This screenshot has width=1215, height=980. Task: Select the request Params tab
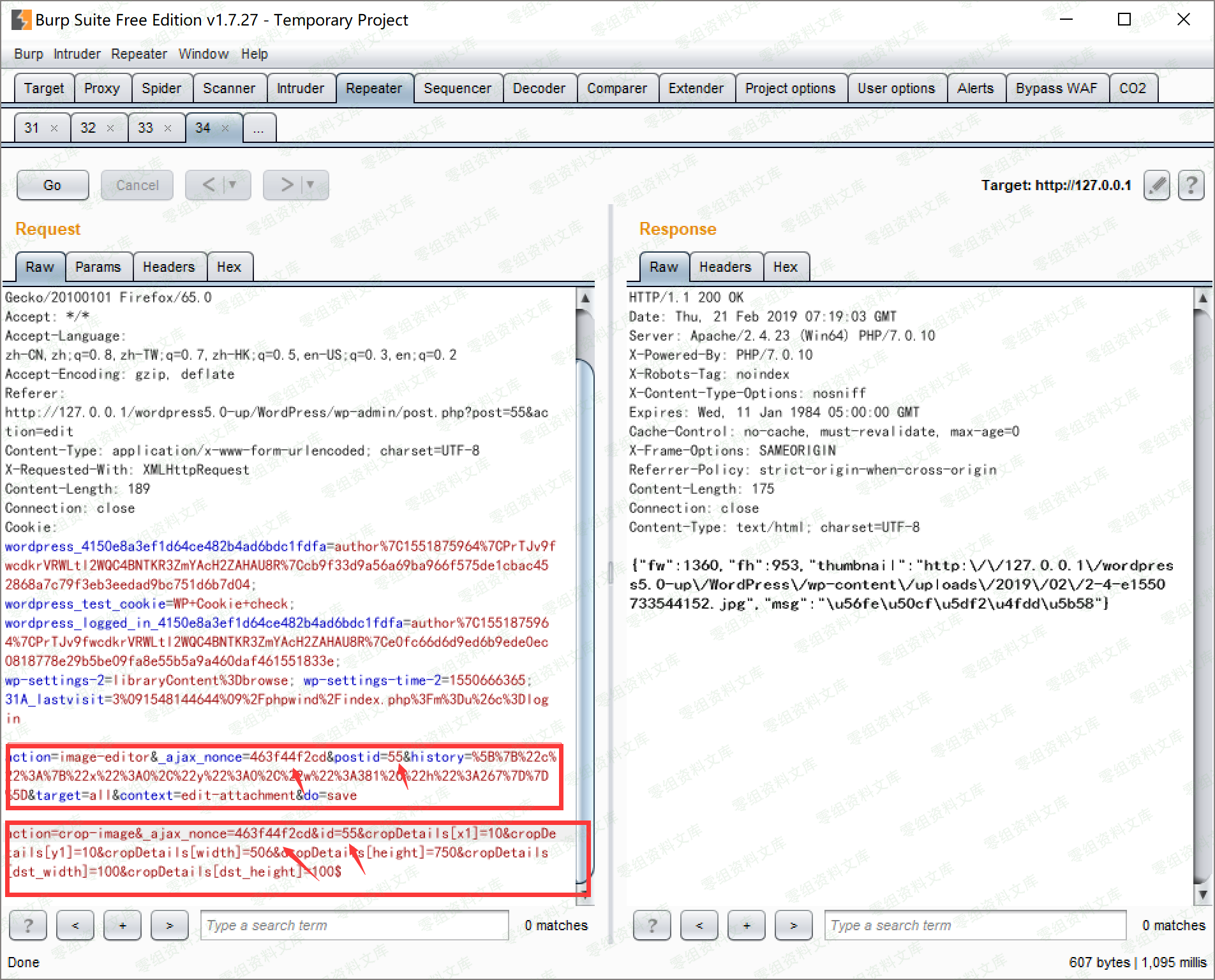[x=98, y=267]
